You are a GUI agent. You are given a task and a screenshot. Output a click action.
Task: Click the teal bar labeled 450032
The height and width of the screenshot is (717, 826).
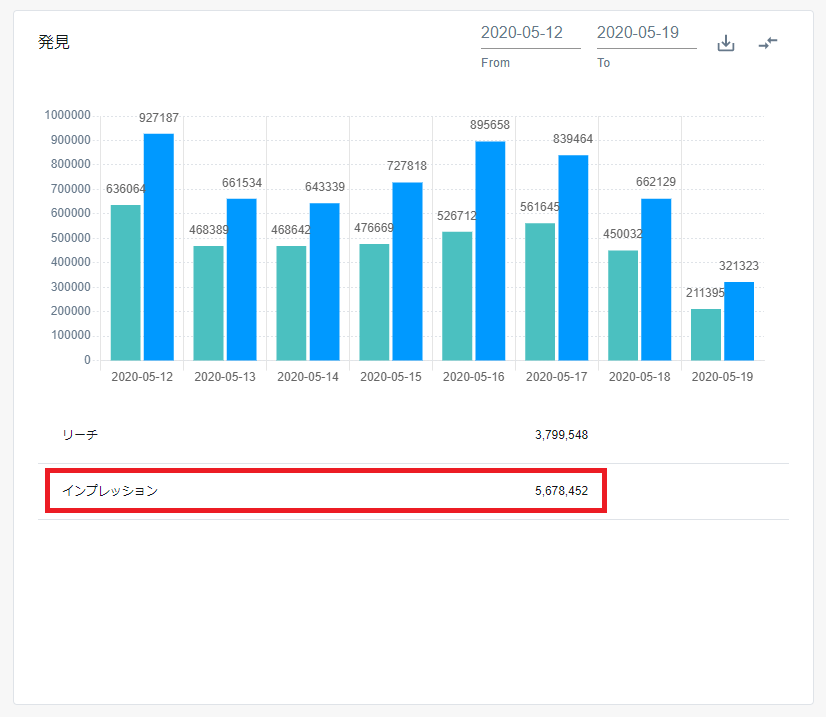tap(623, 305)
